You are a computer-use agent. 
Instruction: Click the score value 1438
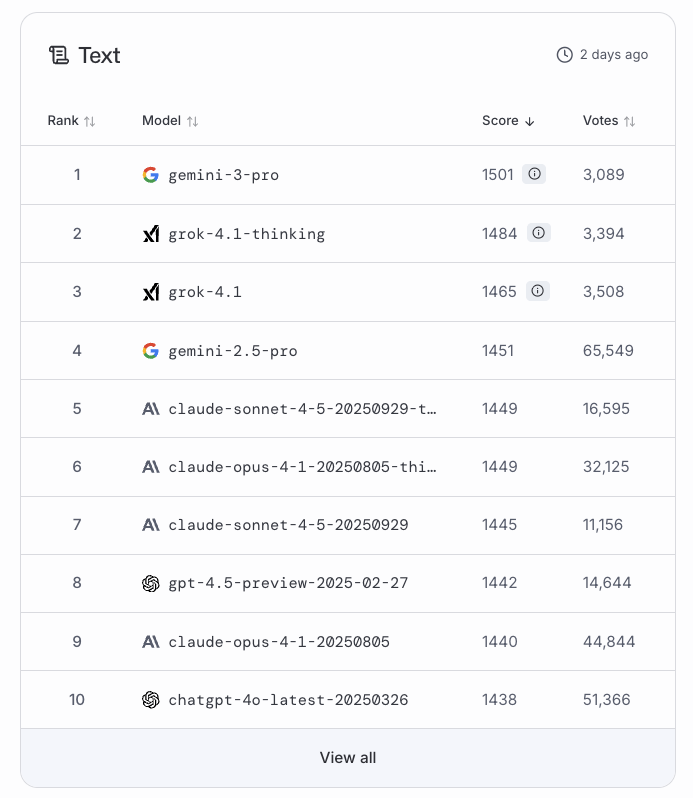tap(500, 700)
